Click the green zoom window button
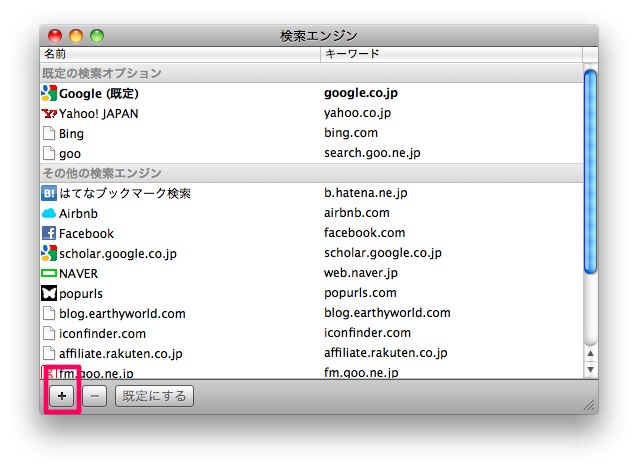Screen dimensions: 638x469 click(97, 36)
